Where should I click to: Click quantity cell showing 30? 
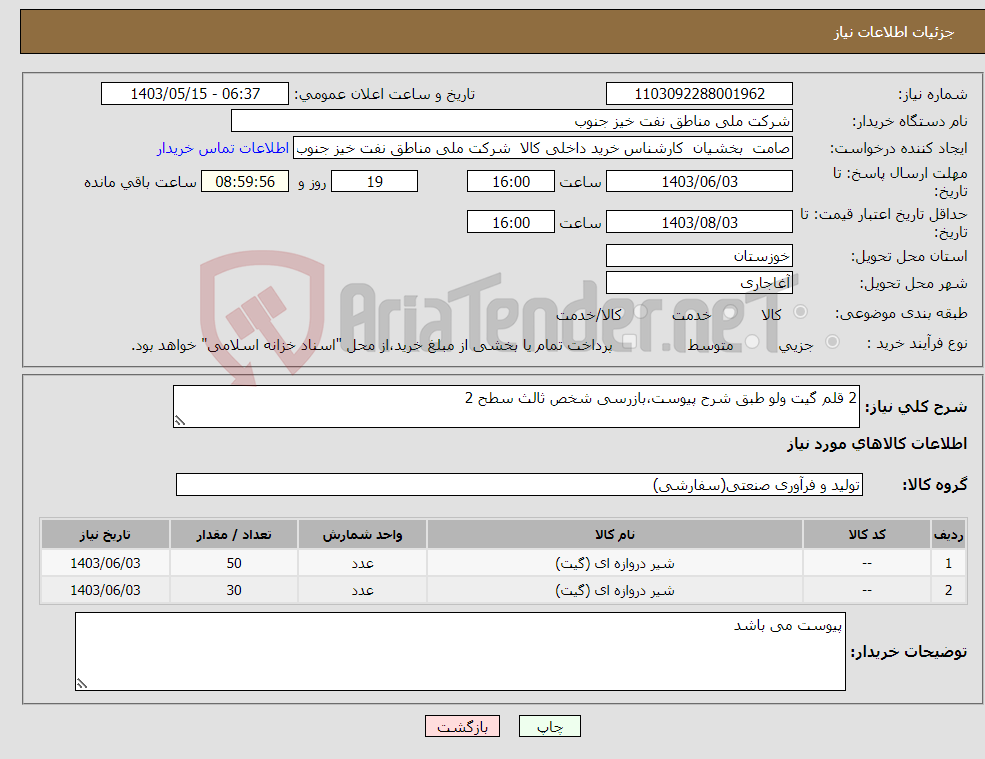[234, 590]
